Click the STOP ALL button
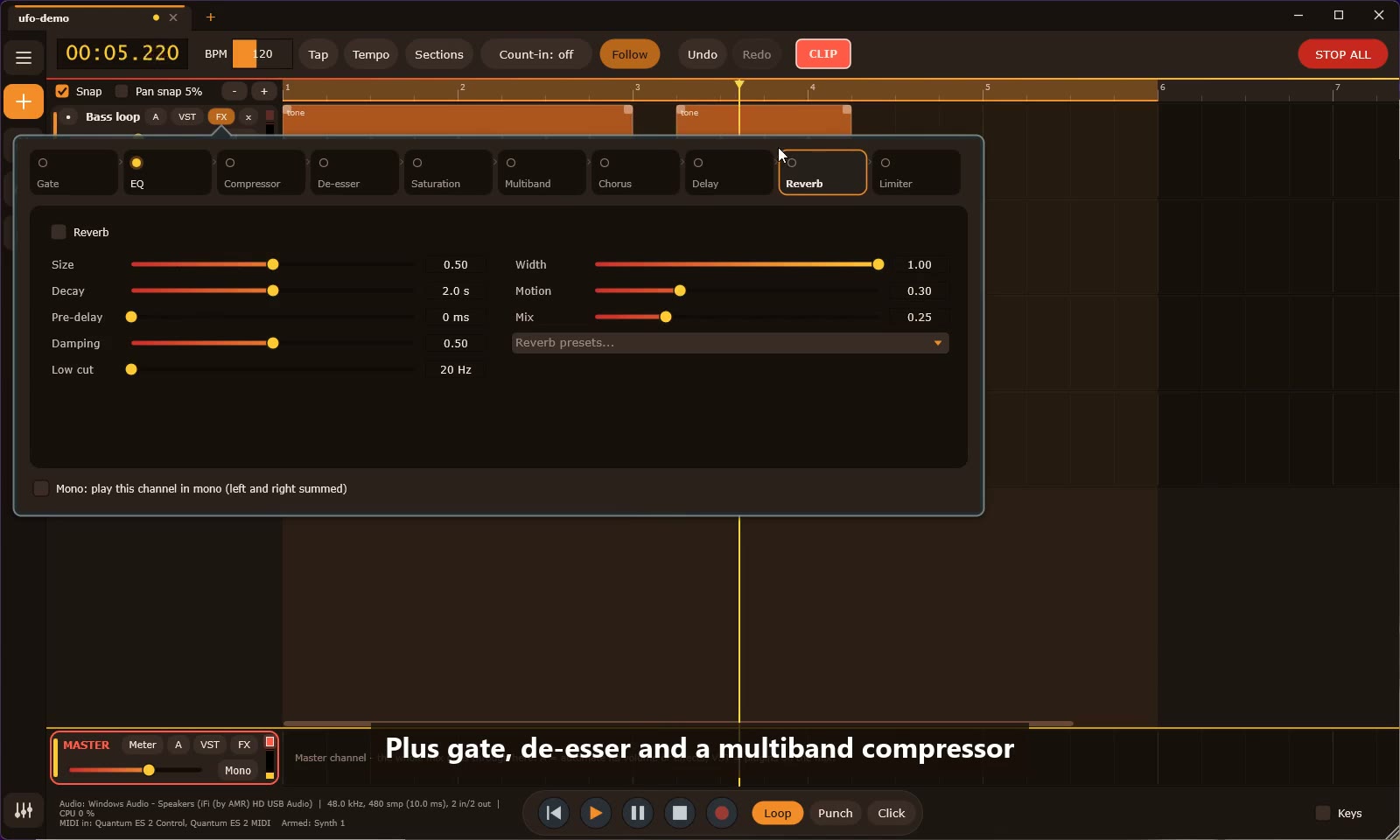 [x=1342, y=54]
